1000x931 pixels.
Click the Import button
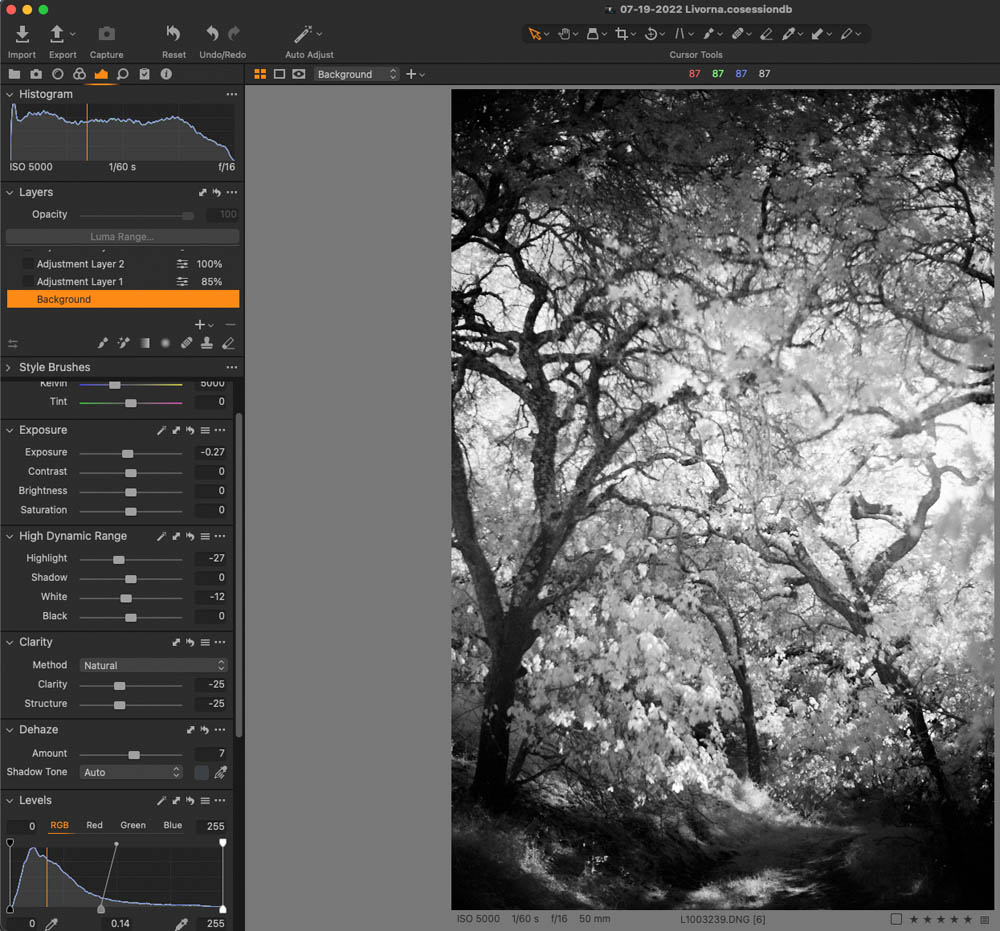coord(22,42)
